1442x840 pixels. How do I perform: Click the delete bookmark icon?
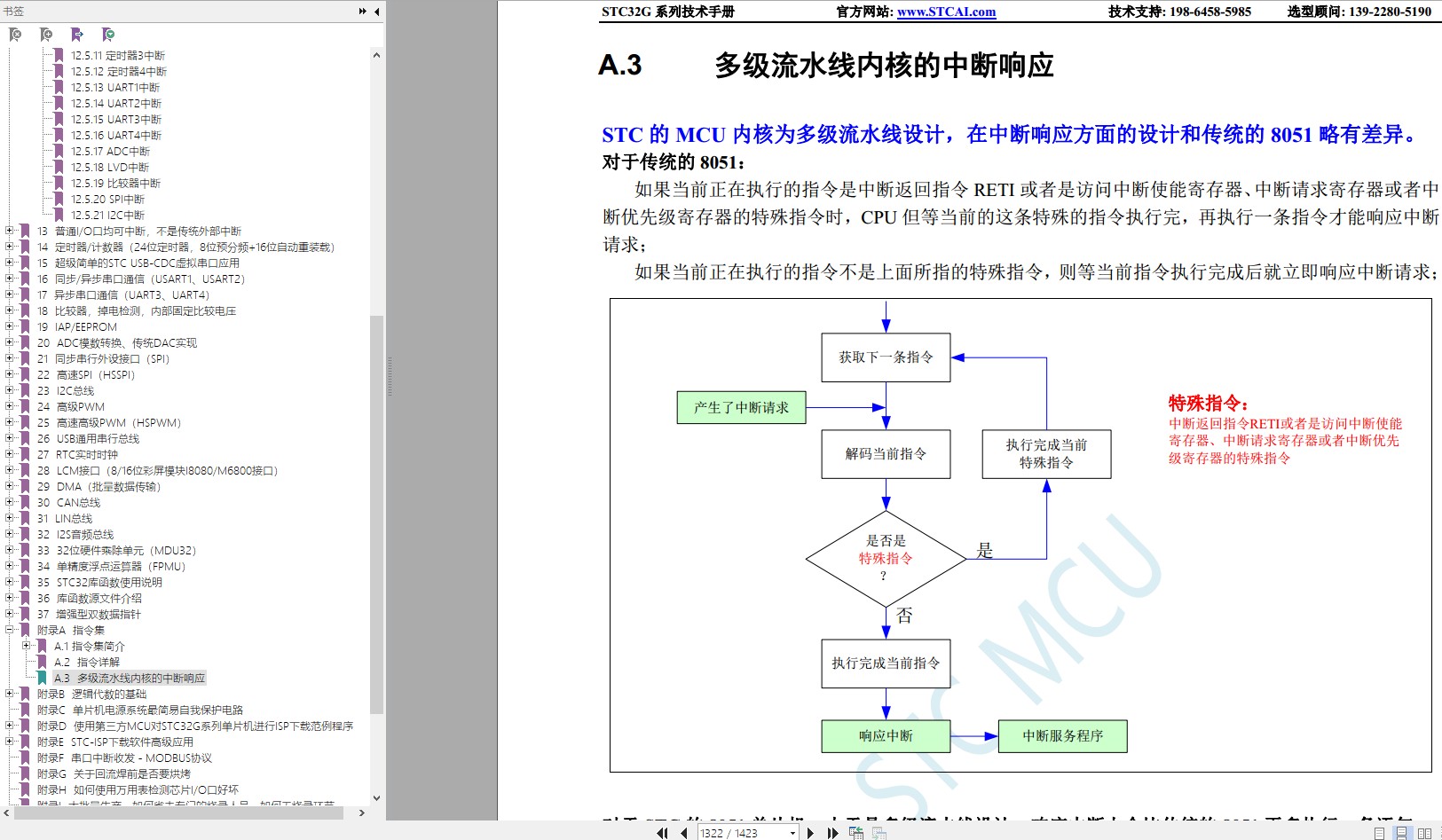point(15,35)
